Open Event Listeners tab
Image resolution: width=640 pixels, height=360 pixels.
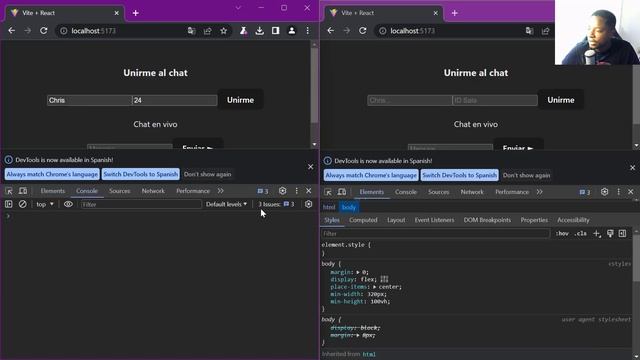(x=434, y=220)
